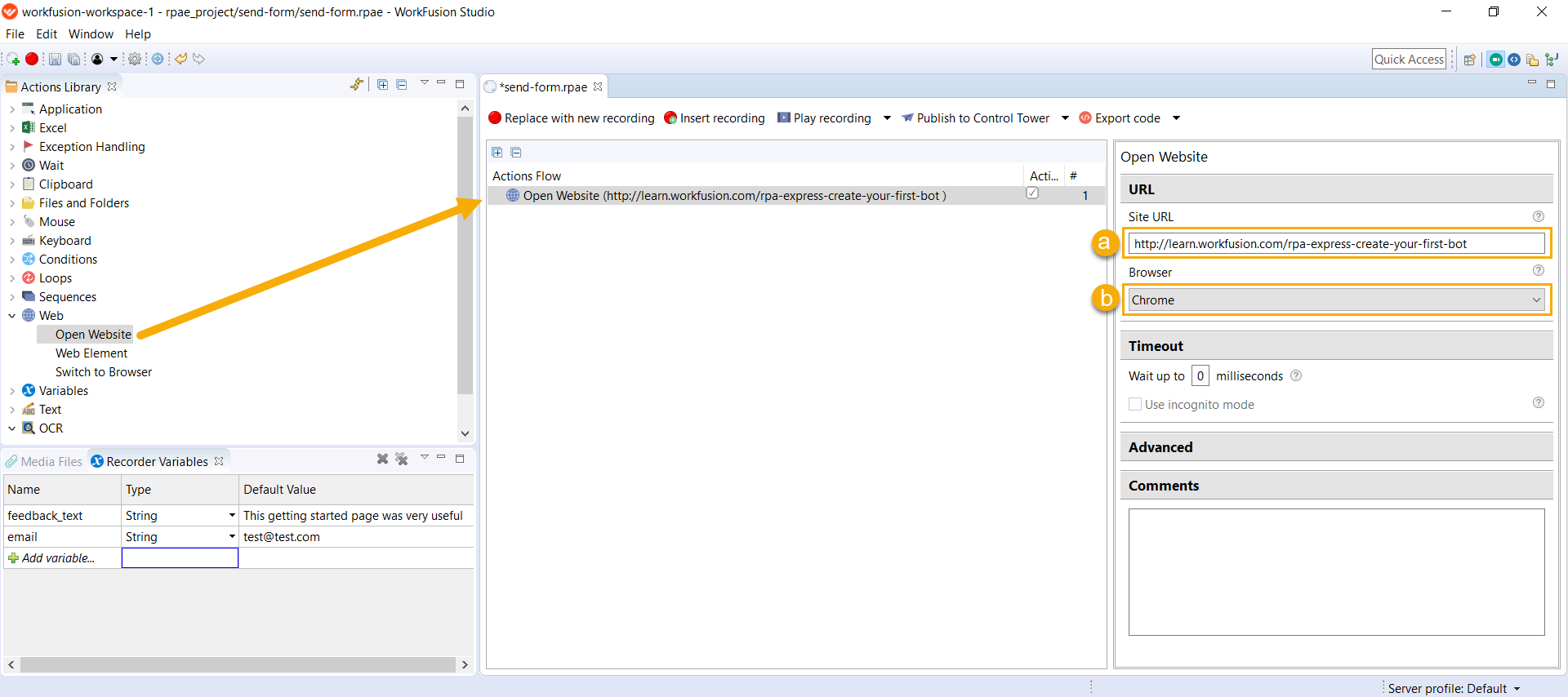This screenshot has height=697, width=1568.
Task: Click the link-with-editor arrows in Actions Library
Action: click(357, 84)
